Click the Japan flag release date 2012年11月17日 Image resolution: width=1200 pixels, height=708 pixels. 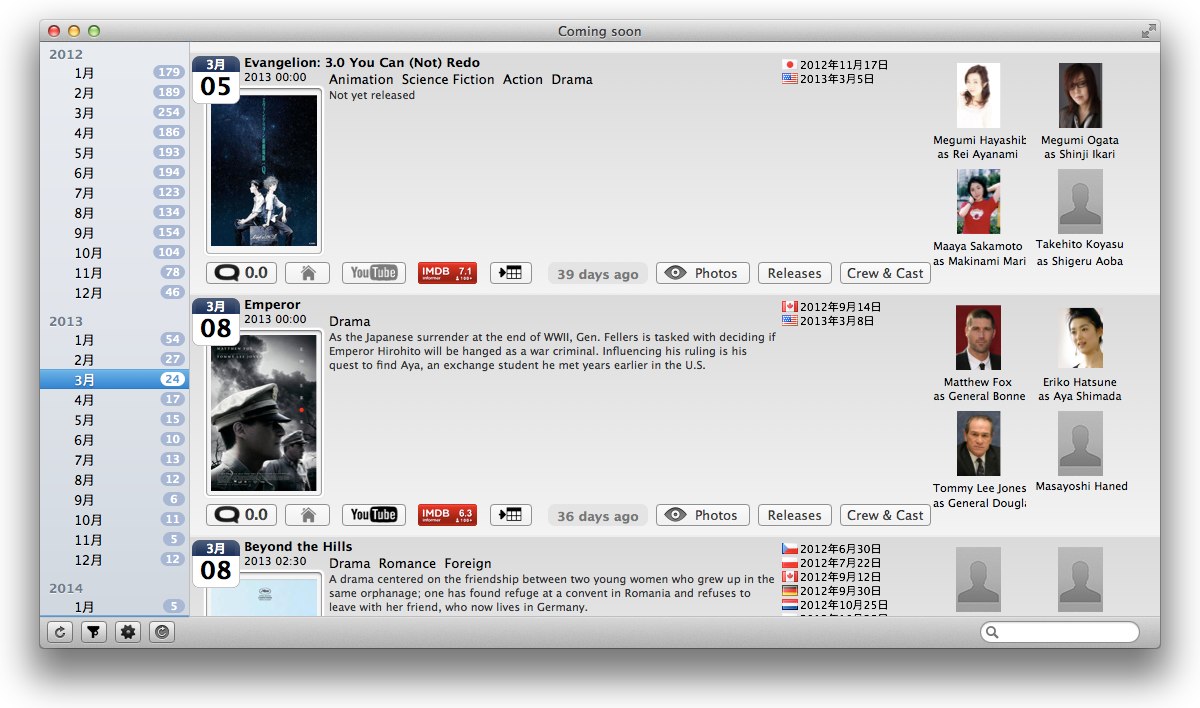coord(835,65)
